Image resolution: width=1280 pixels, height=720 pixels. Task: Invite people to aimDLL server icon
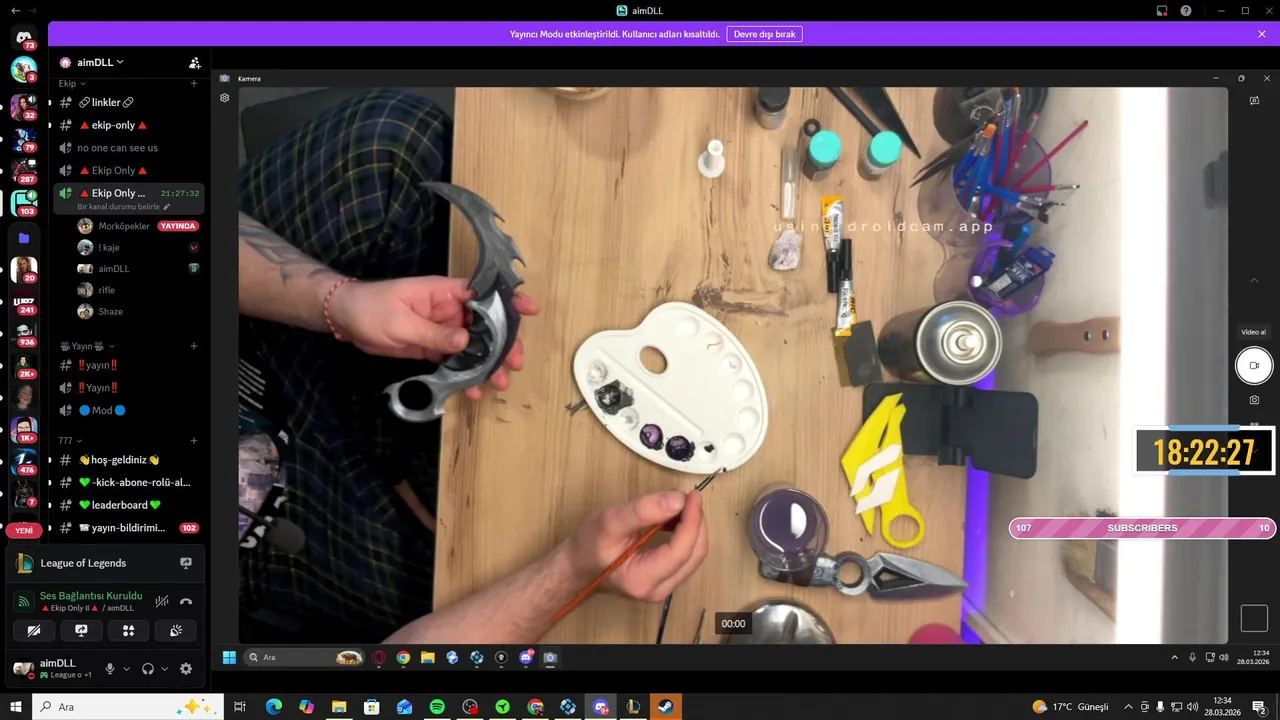coord(195,62)
